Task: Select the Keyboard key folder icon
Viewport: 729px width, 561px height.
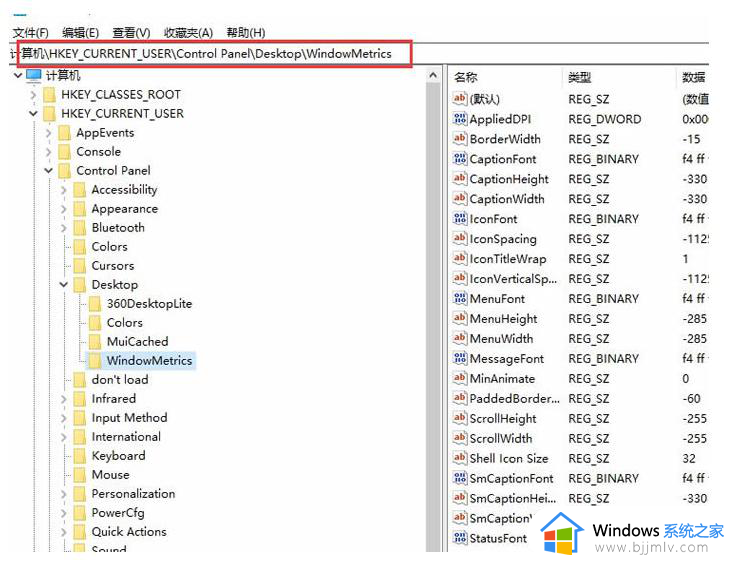Action: pos(80,456)
